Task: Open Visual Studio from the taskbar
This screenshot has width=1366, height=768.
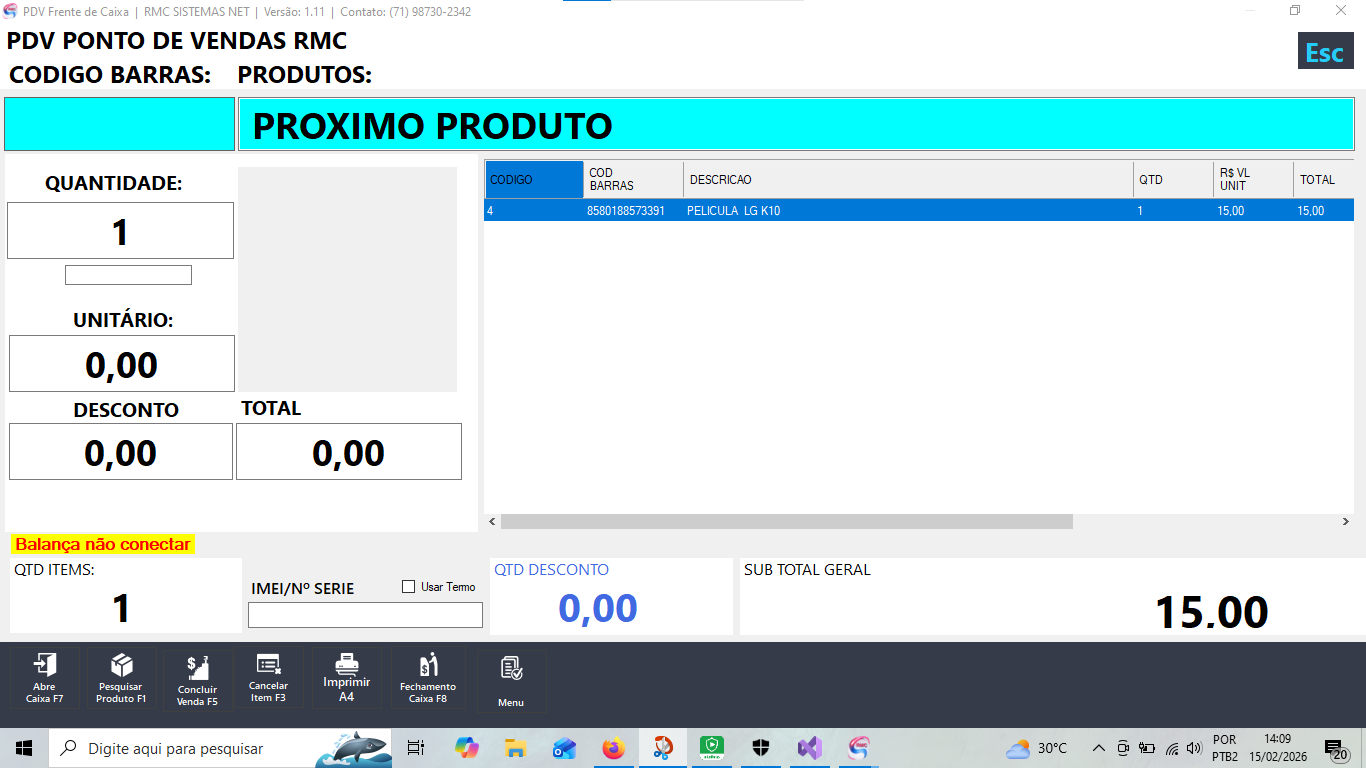Action: click(x=809, y=748)
